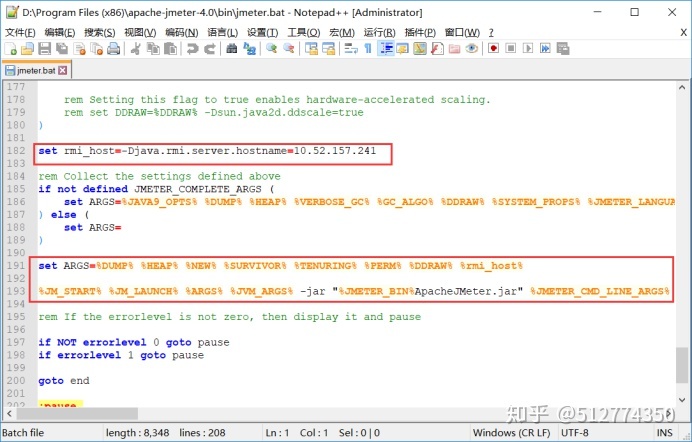
Task: Toggle synchronized vertical scrolling
Action: pos(311,49)
